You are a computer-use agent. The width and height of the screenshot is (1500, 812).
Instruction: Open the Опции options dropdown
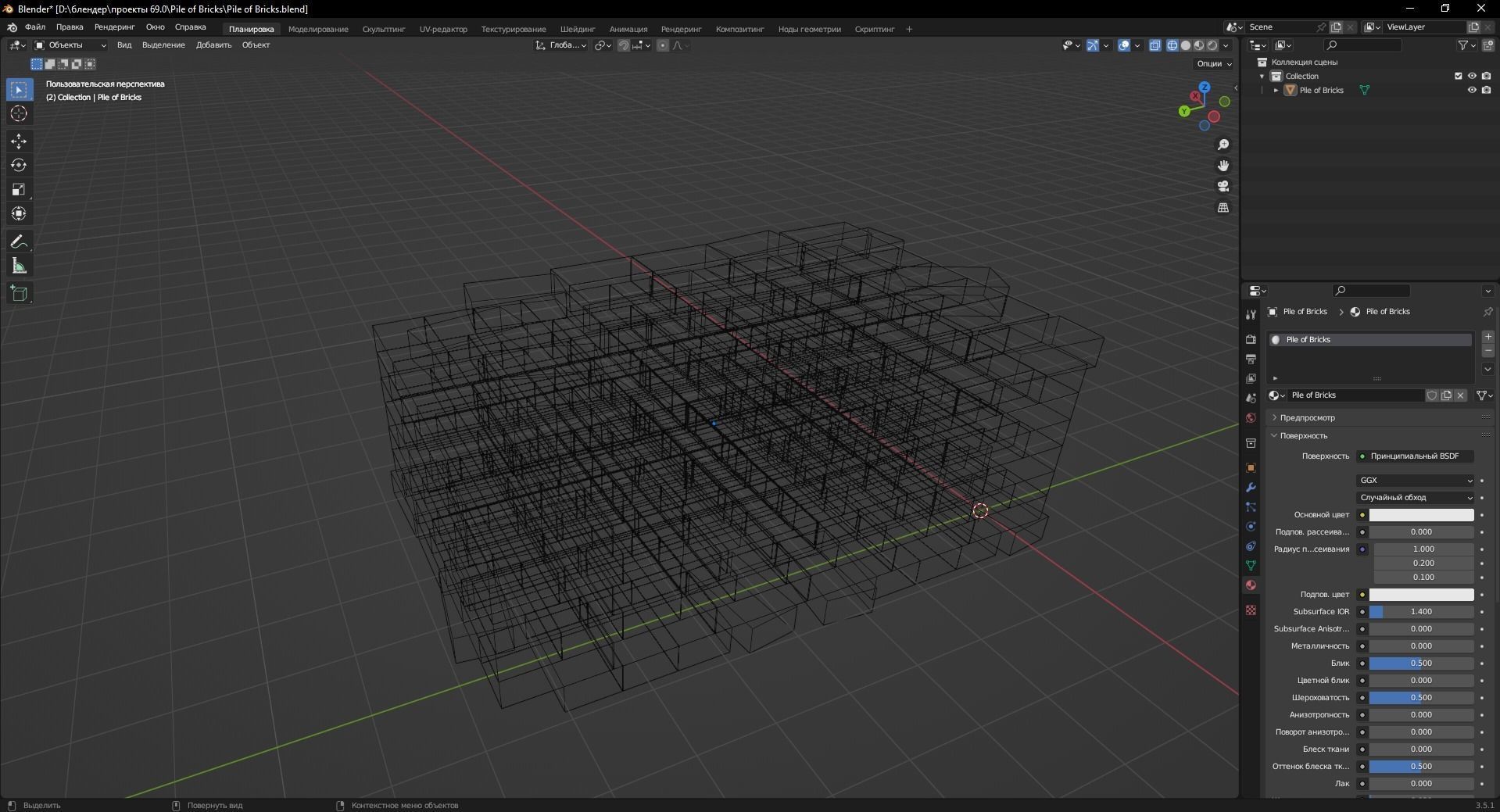(x=1214, y=63)
